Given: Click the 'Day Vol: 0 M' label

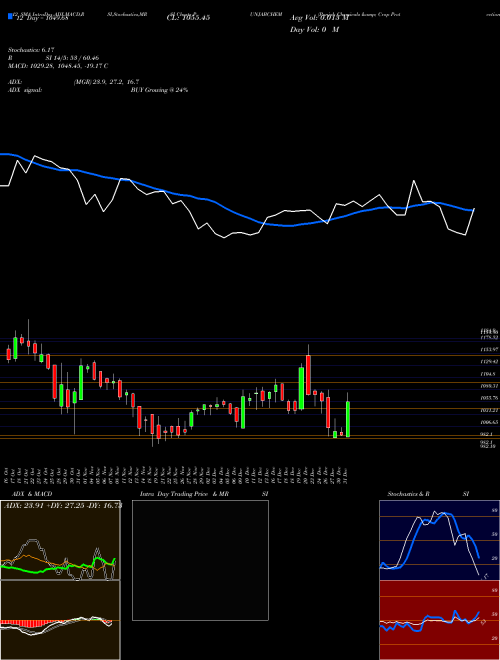Looking at the screenshot, I should [314, 30].
